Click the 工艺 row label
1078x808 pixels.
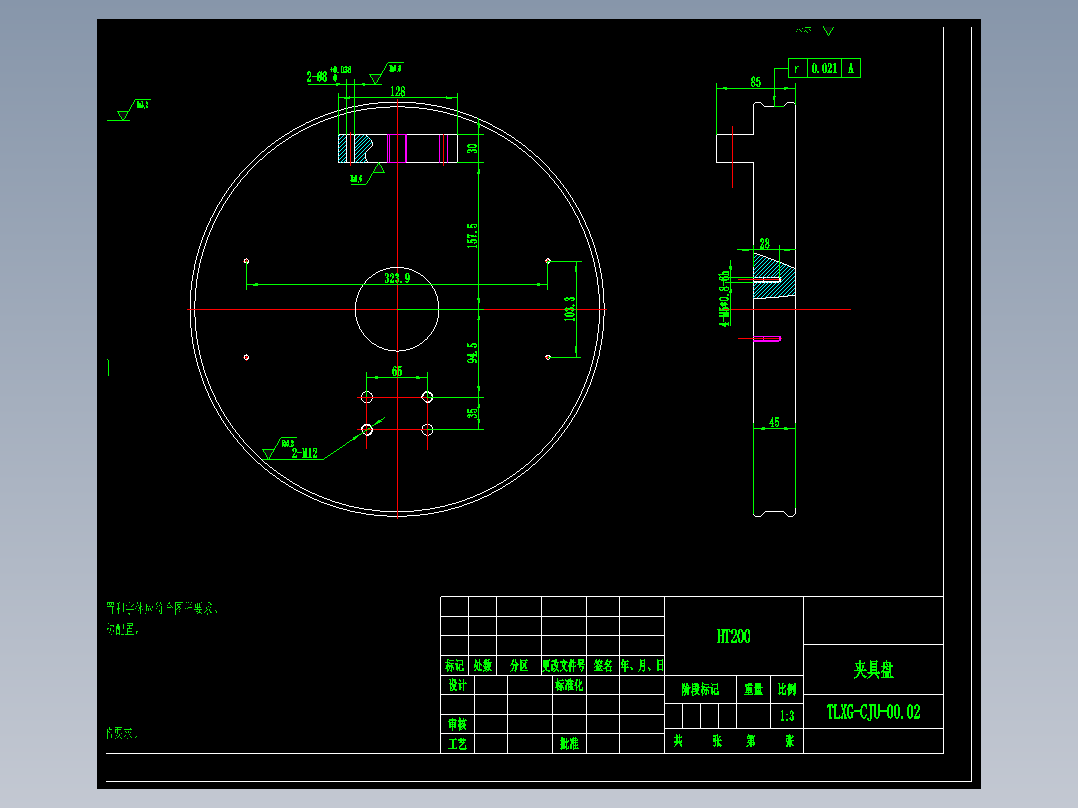tap(457, 743)
